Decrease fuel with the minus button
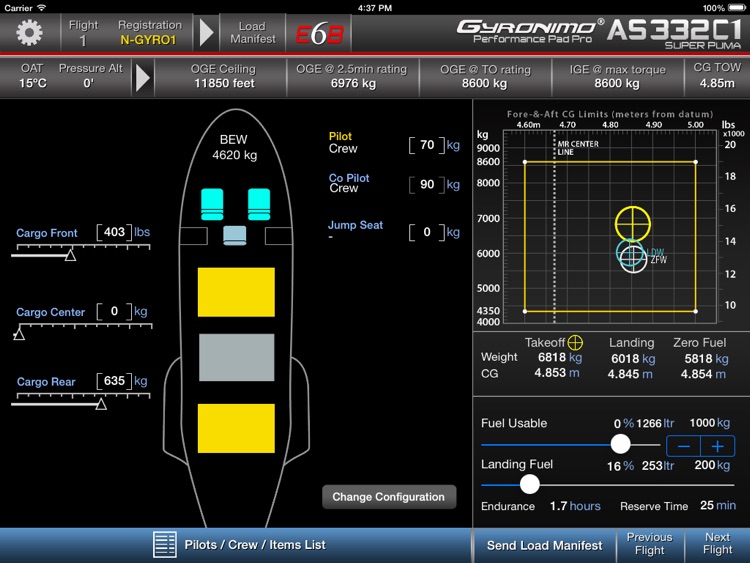The width and height of the screenshot is (750, 563). tap(684, 446)
